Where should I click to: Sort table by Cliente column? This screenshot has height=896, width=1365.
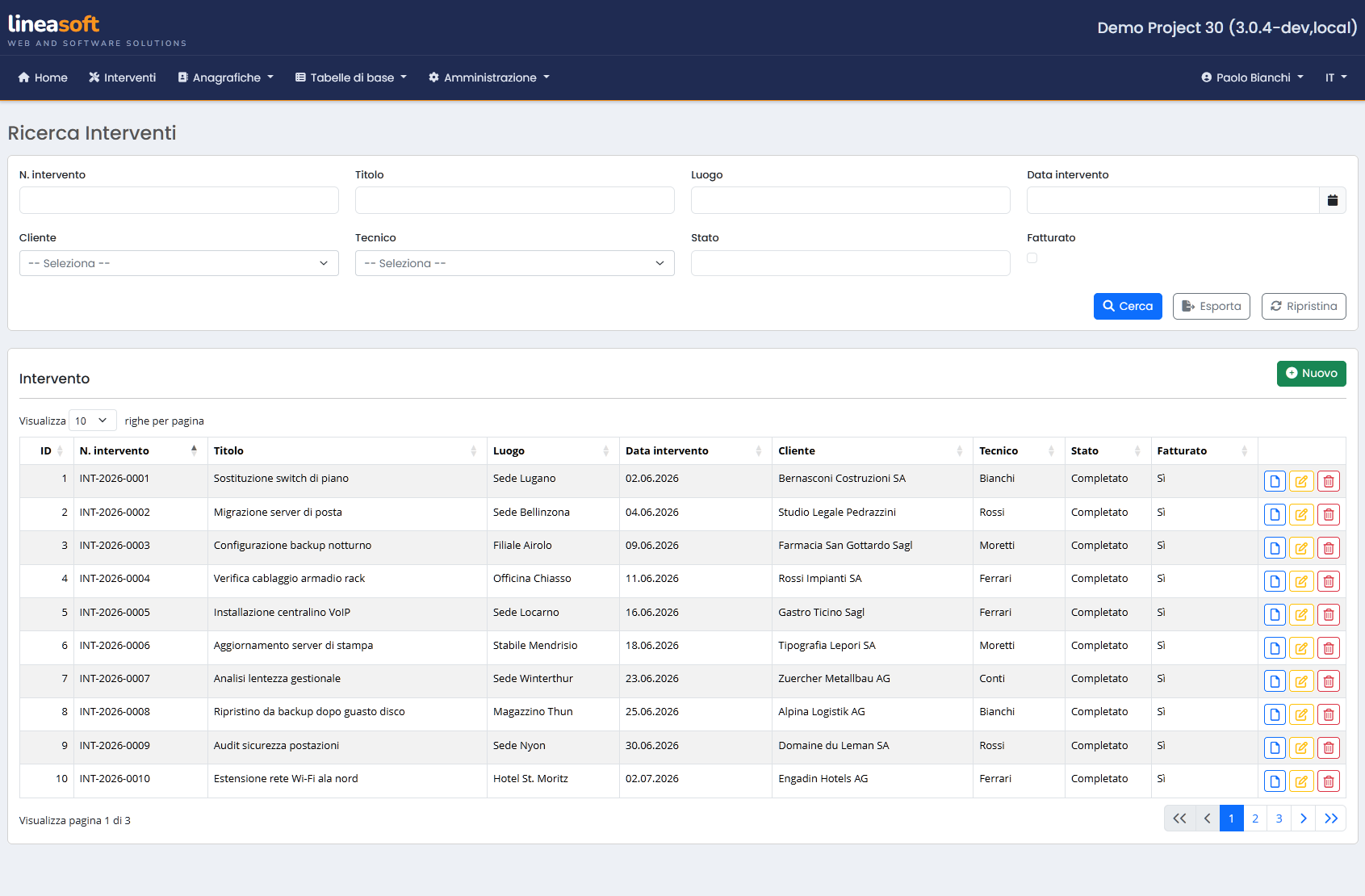coord(872,450)
